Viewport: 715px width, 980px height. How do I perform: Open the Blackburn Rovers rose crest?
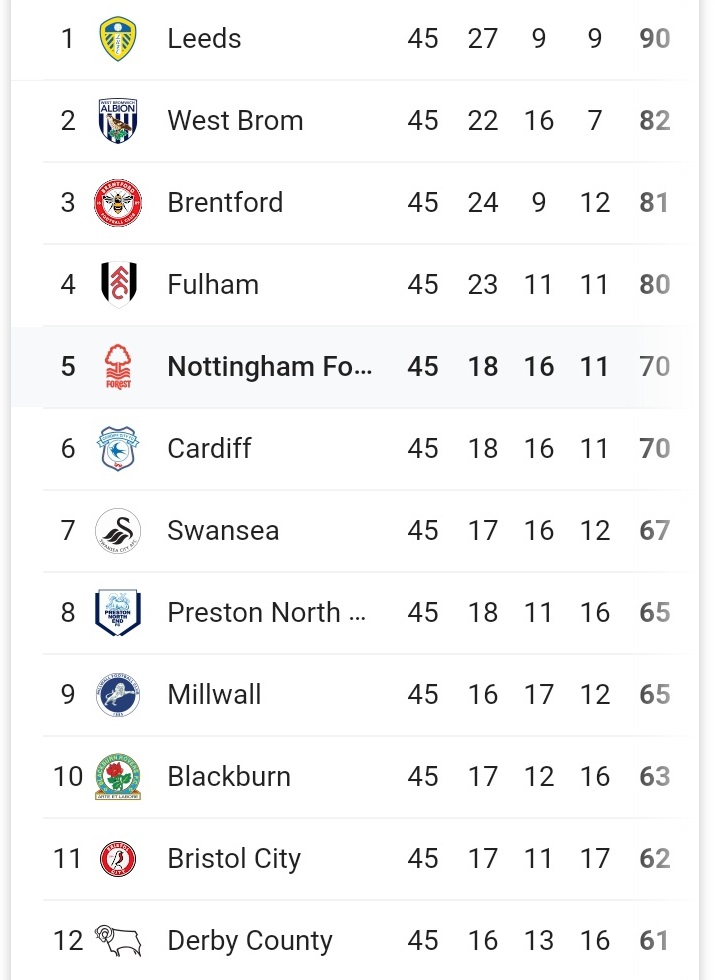[x=118, y=776]
